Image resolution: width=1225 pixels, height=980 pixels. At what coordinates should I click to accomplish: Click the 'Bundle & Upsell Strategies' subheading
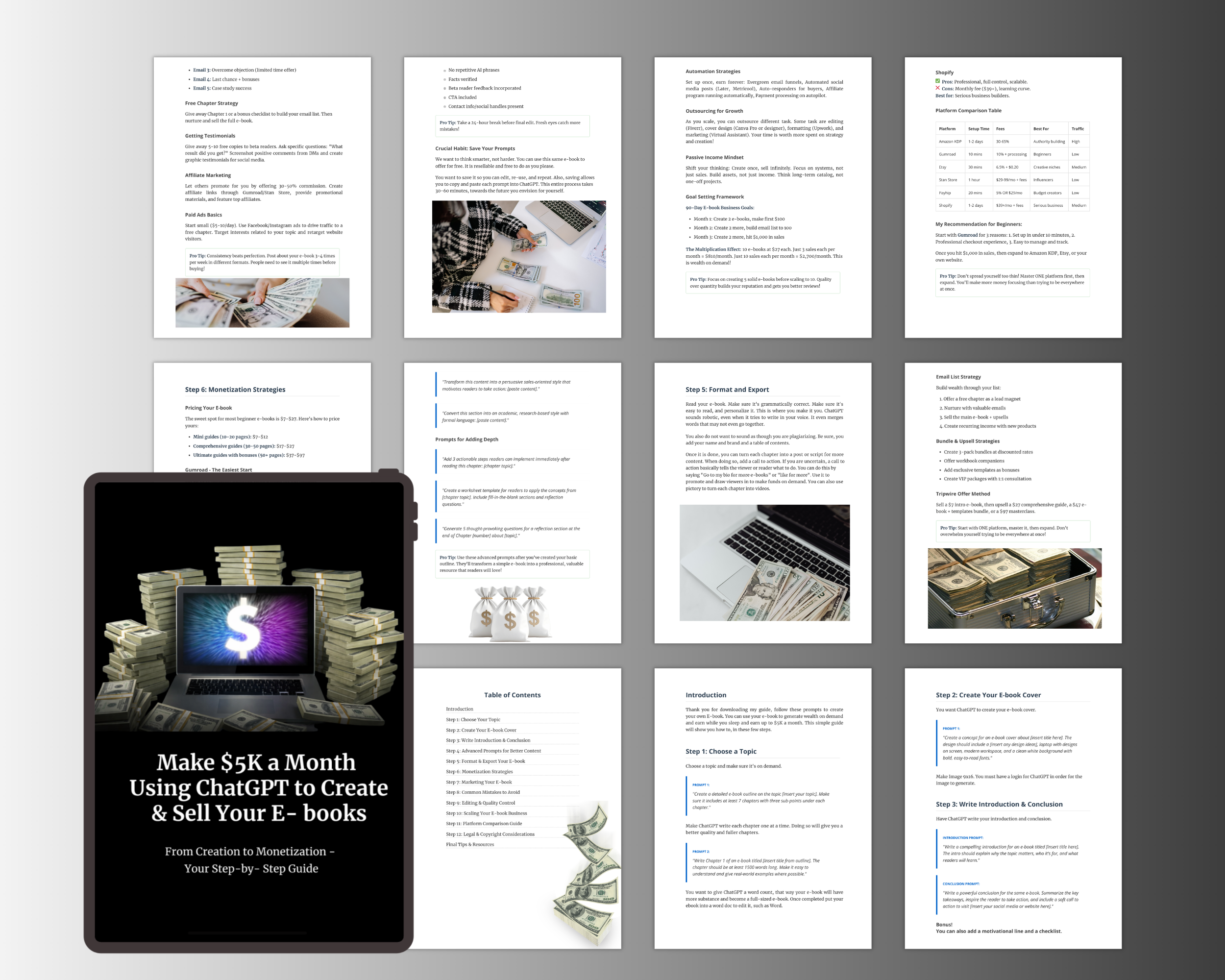point(968,441)
